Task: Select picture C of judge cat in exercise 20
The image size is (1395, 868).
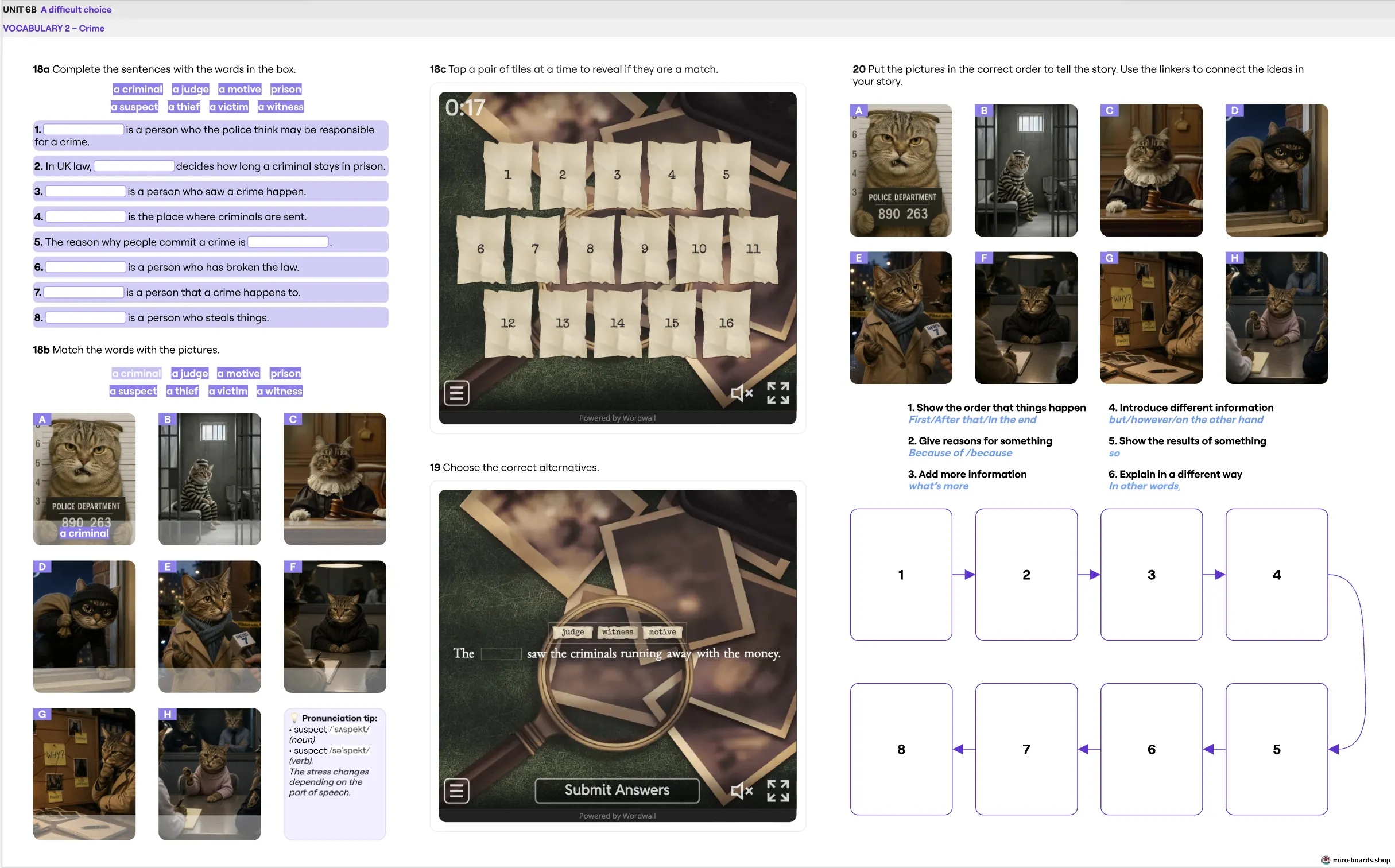Action: click(1151, 170)
